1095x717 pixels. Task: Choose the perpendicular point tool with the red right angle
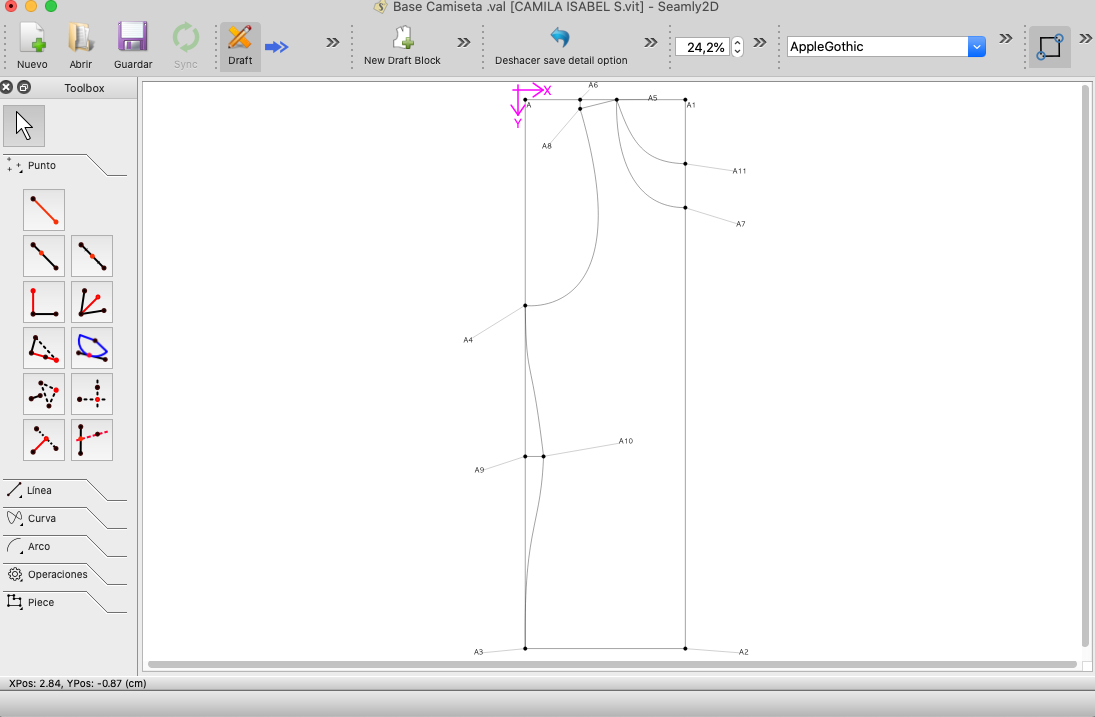pos(44,302)
